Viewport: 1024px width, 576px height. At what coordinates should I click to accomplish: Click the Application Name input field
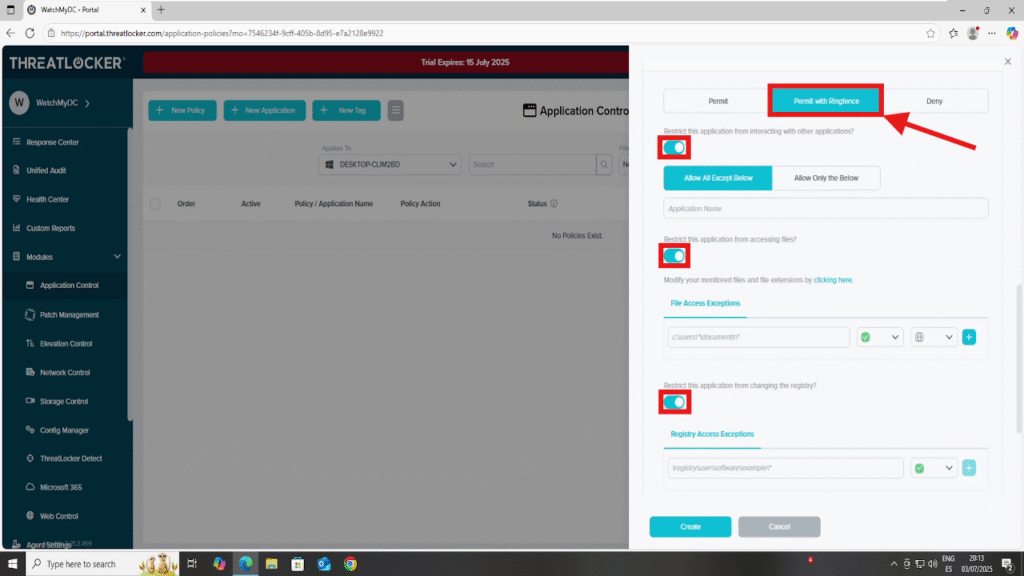(x=825, y=208)
